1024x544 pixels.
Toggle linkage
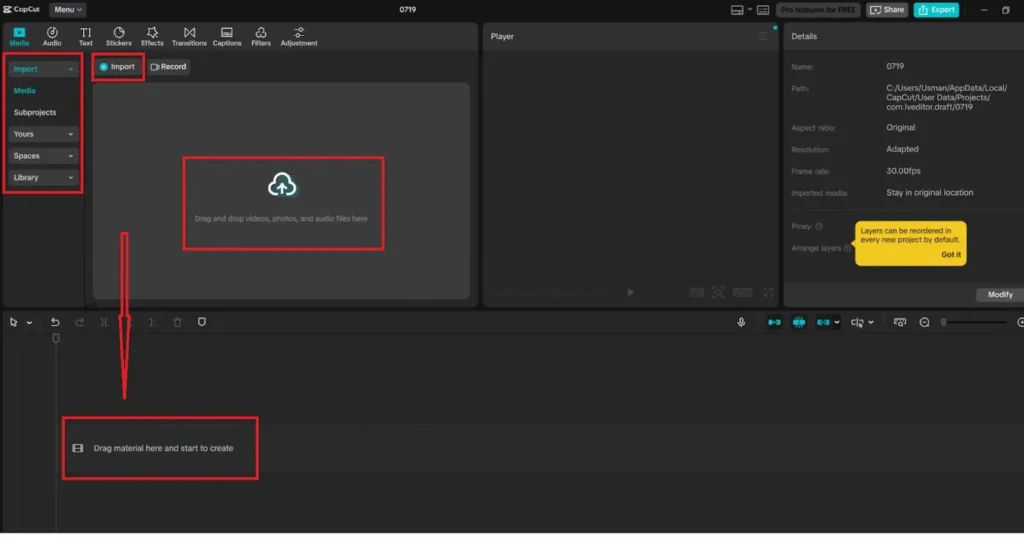823,322
